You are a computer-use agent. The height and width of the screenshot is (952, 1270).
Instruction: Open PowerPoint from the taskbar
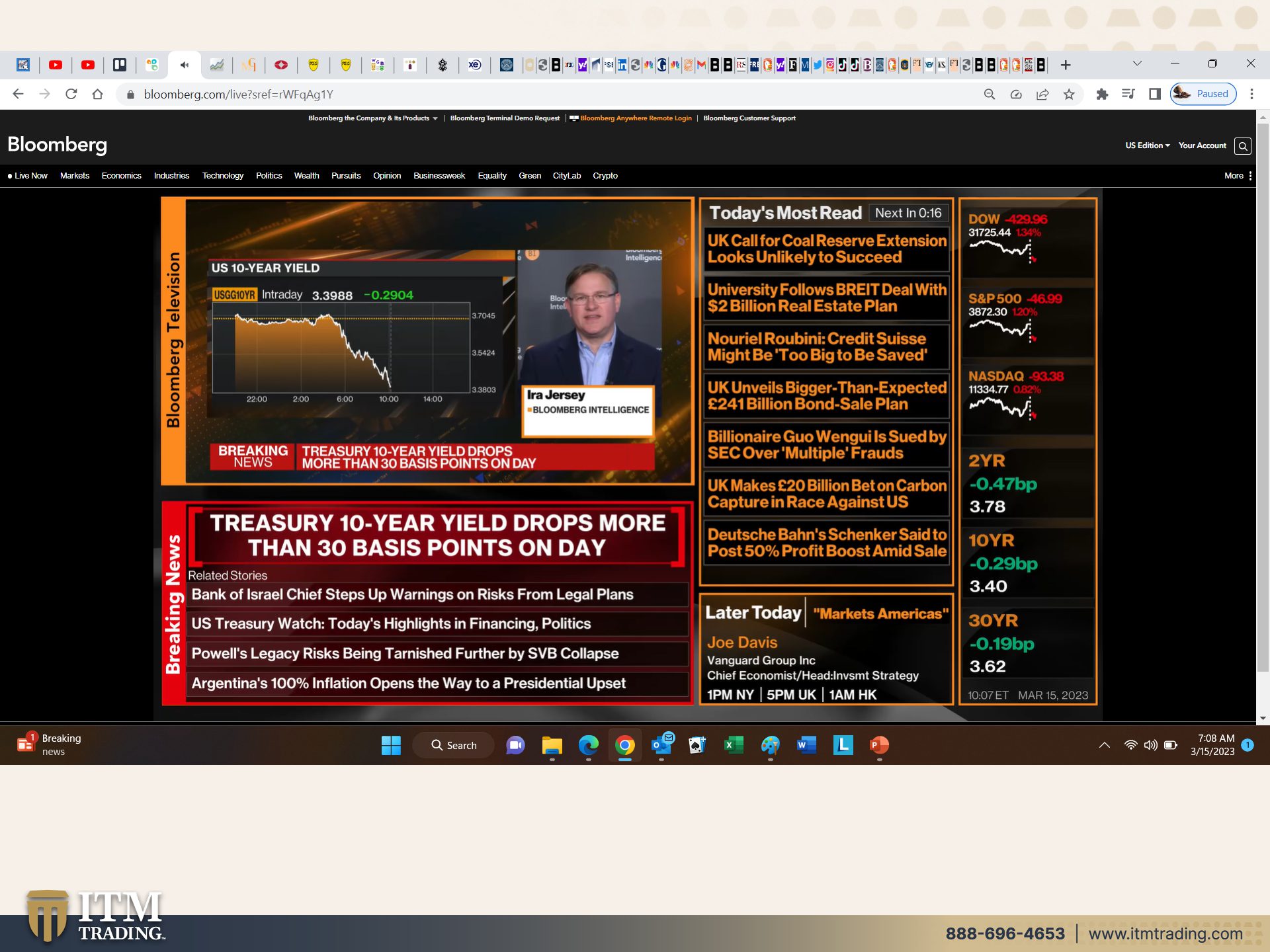point(879,745)
